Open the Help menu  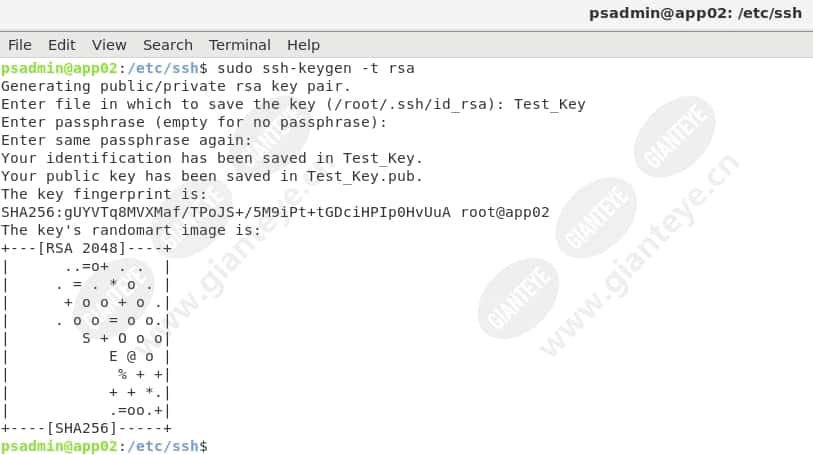tap(303, 45)
